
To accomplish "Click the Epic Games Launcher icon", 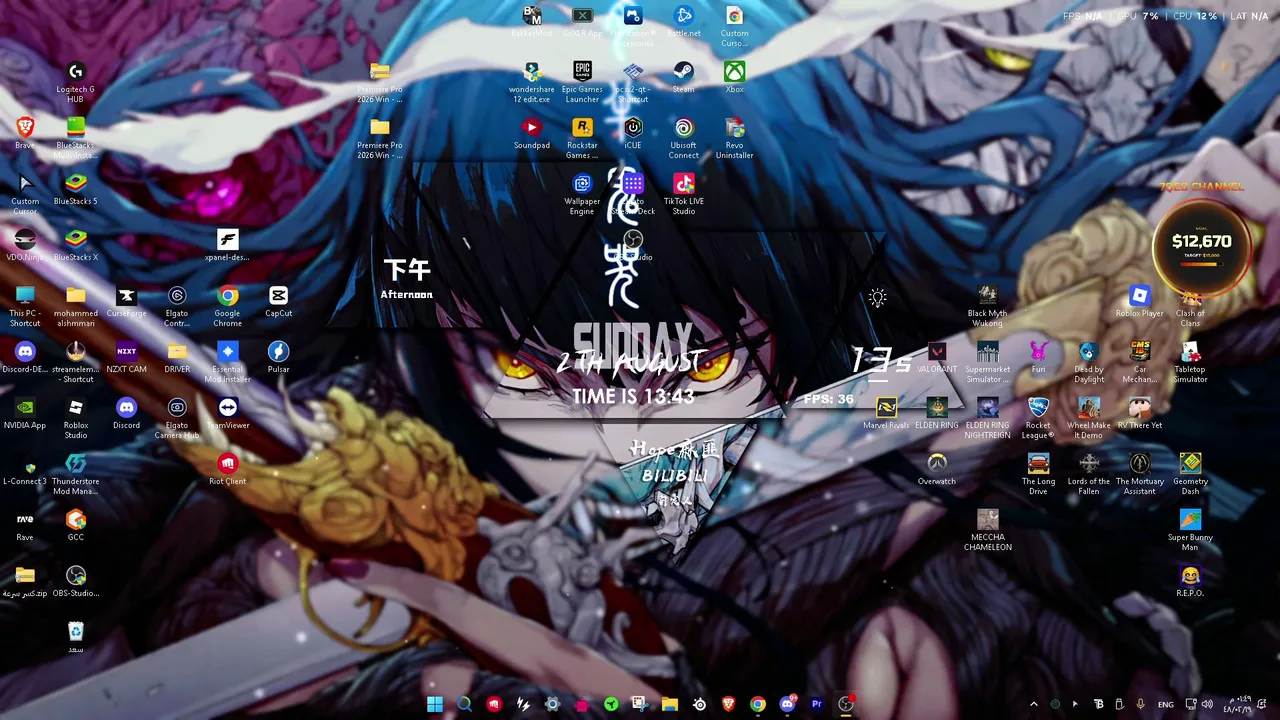I will (582, 82).
